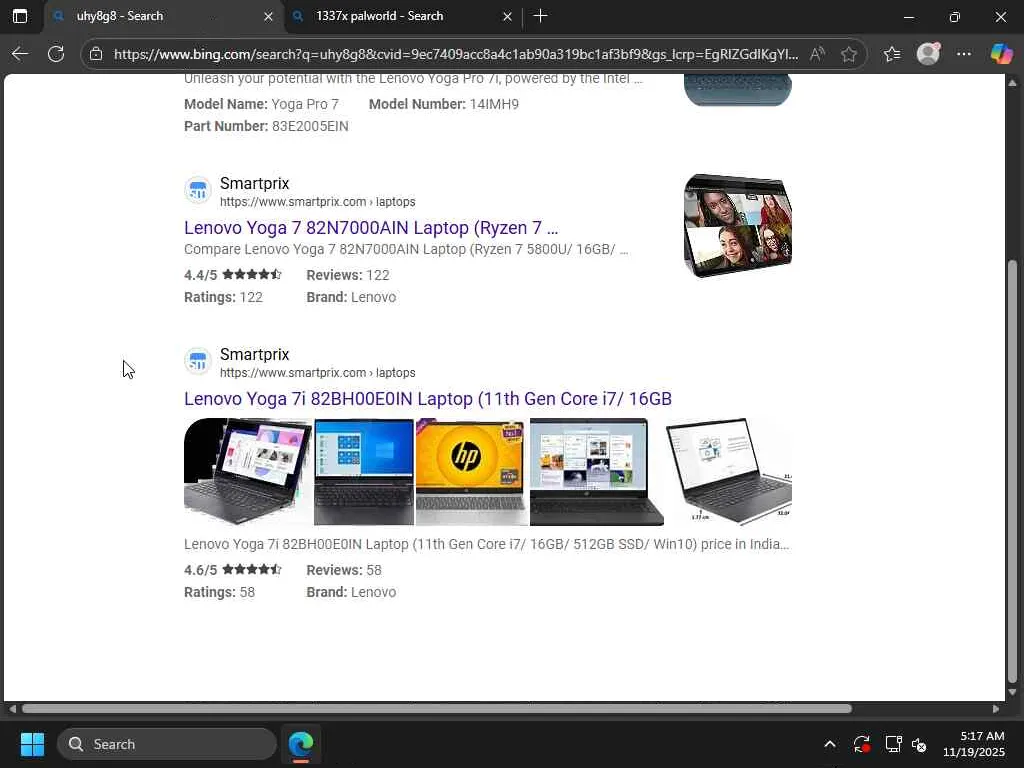Click the taskbar Search box
The image size is (1024, 768).
167,744
